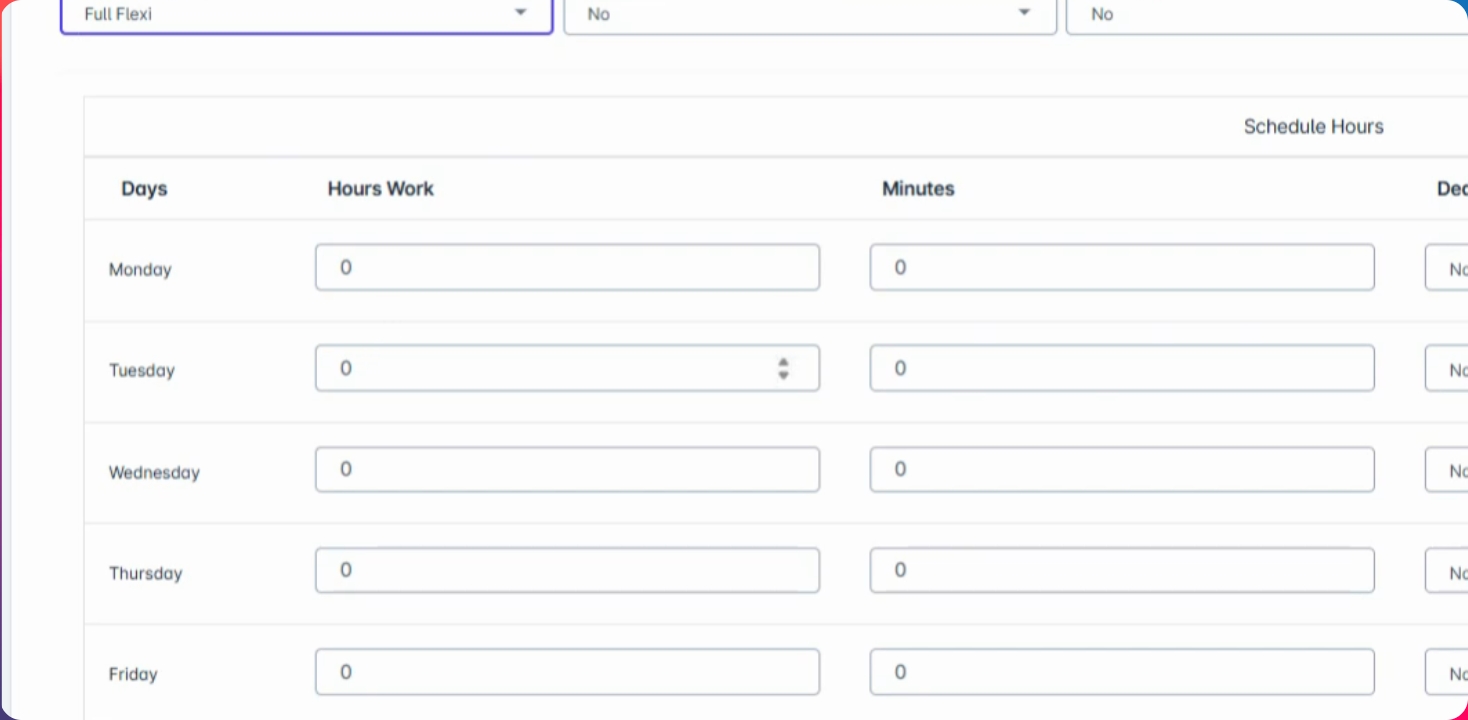1468x720 pixels.
Task: Open Friday's partially visible No dropdown
Action: 1448,673
